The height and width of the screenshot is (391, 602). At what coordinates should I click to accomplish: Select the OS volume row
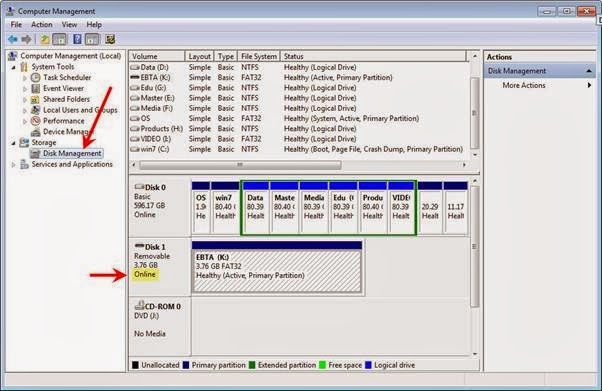[298, 118]
